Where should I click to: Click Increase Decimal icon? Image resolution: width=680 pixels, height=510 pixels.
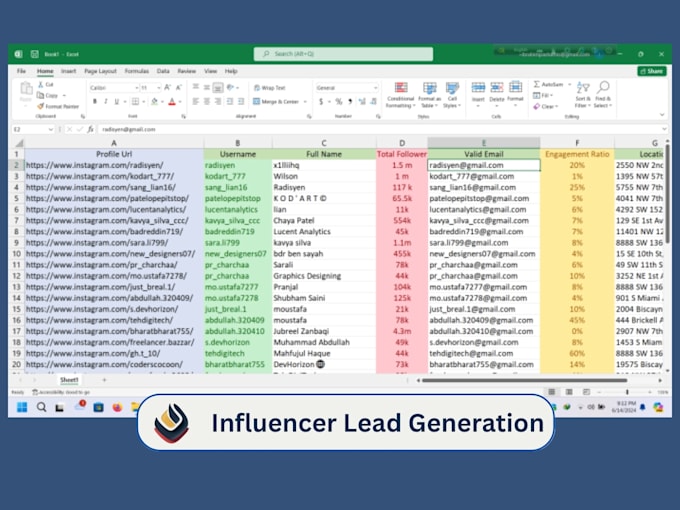click(362, 101)
